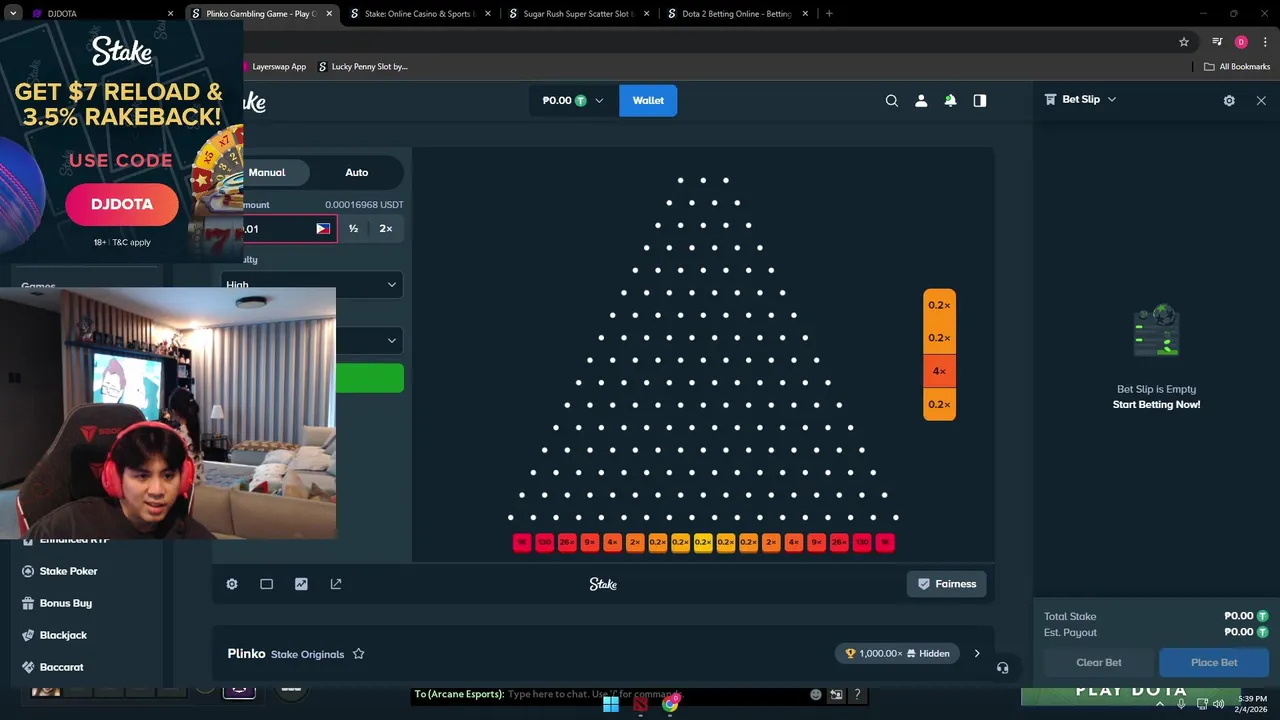Open Chrome media control icon

1217,42
